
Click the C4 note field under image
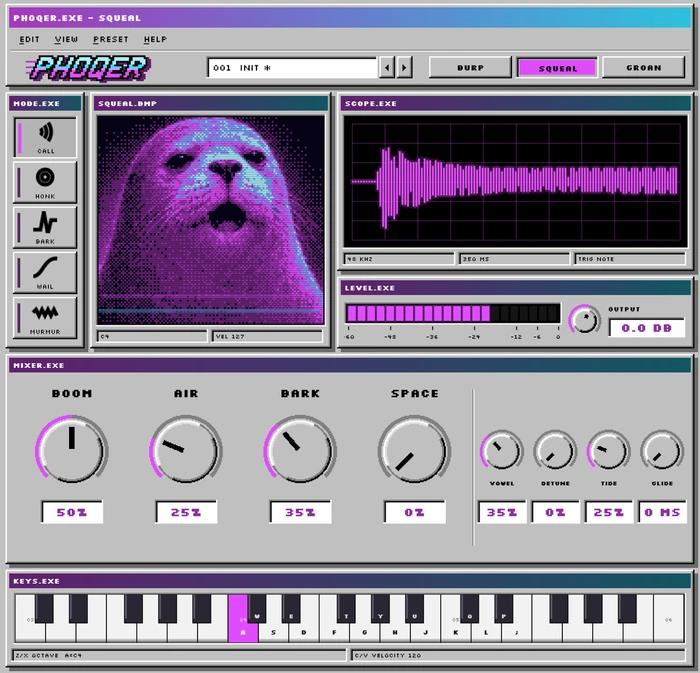(x=152, y=336)
